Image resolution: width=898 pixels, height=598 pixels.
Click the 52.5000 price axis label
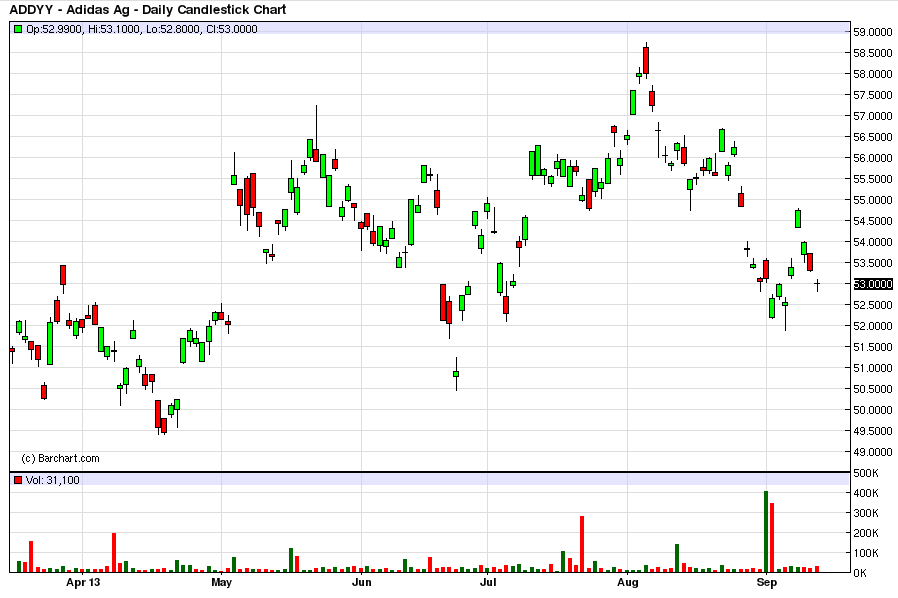[x=873, y=305]
